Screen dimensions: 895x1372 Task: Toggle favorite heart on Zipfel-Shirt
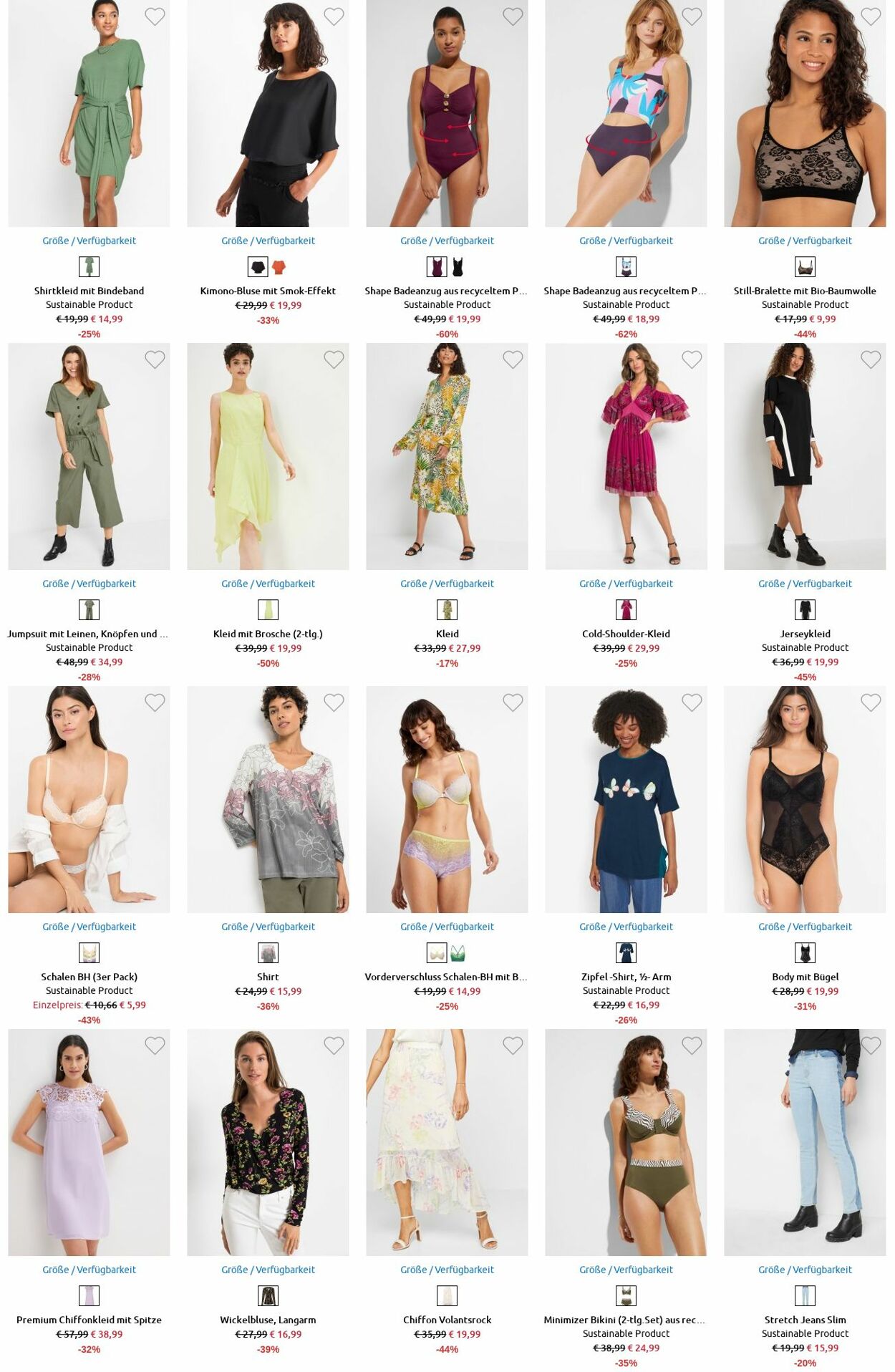coord(692,702)
